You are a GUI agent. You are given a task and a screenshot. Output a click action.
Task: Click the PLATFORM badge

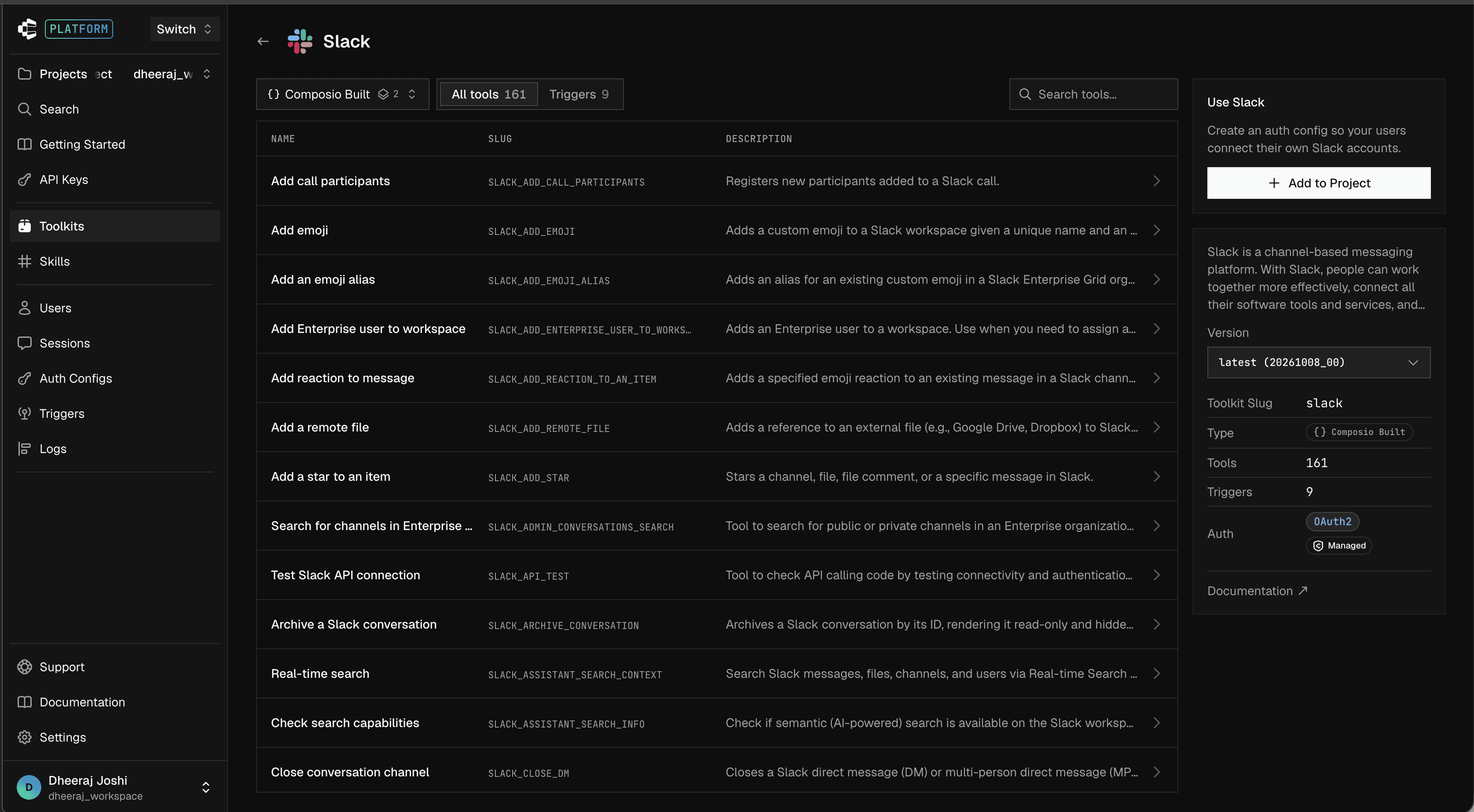point(79,29)
